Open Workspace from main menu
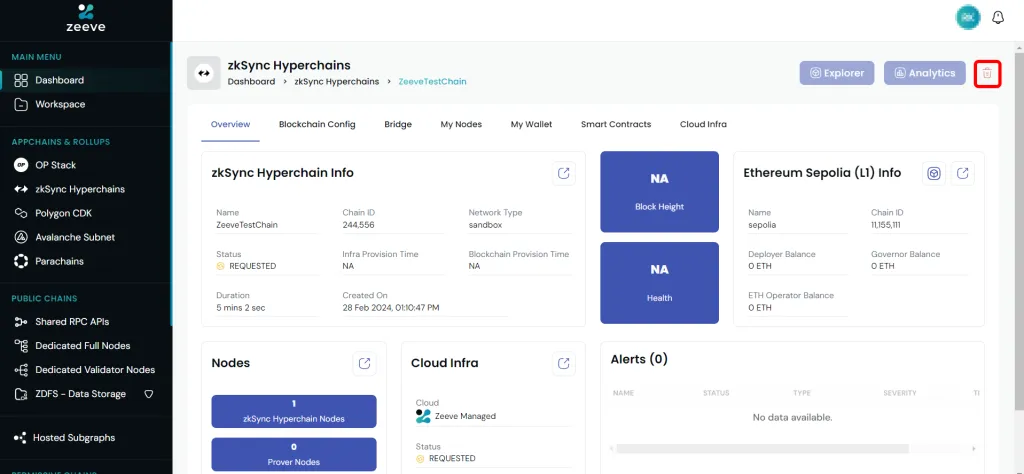This screenshot has height=474, width=1024. click(x=60, y=104)
